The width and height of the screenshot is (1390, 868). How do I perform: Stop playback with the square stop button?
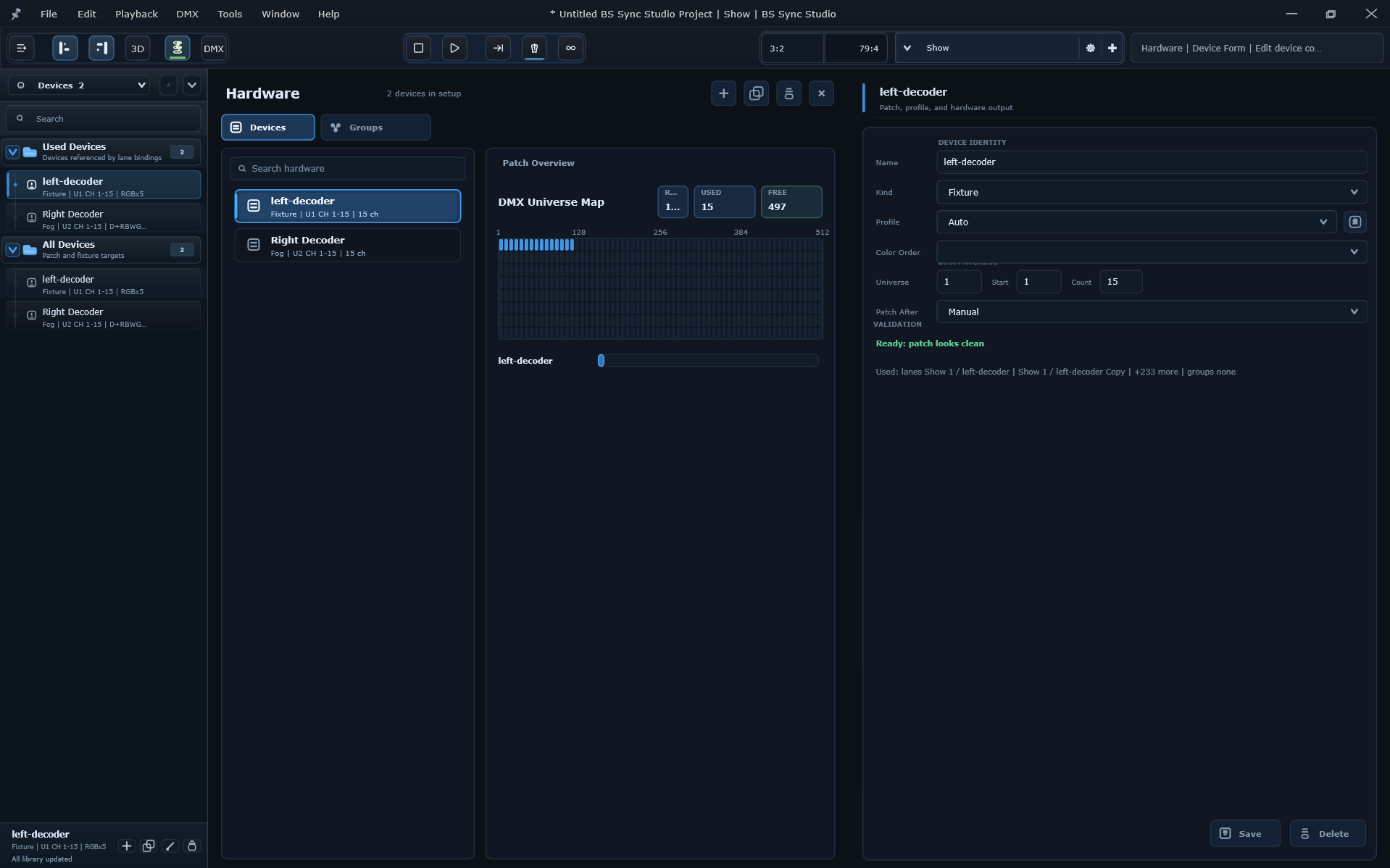click(418, 49)
